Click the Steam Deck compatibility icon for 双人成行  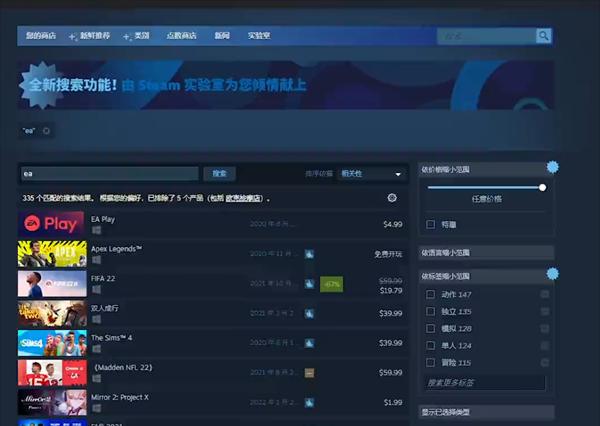tap(309, 313)
